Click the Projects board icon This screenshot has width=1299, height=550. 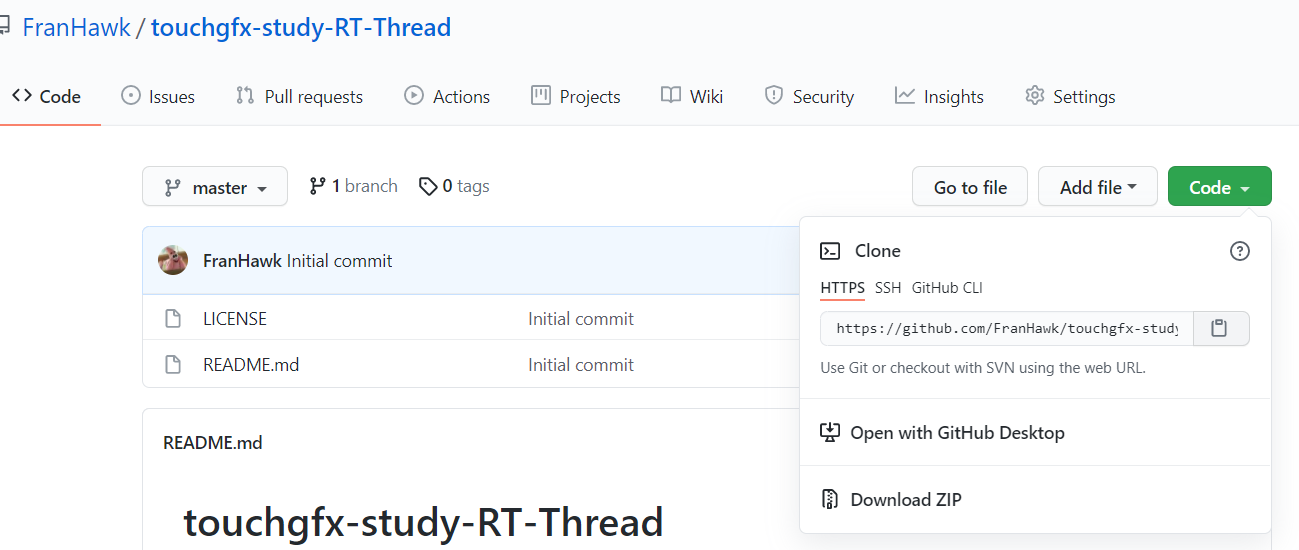(x=541, y=96)
